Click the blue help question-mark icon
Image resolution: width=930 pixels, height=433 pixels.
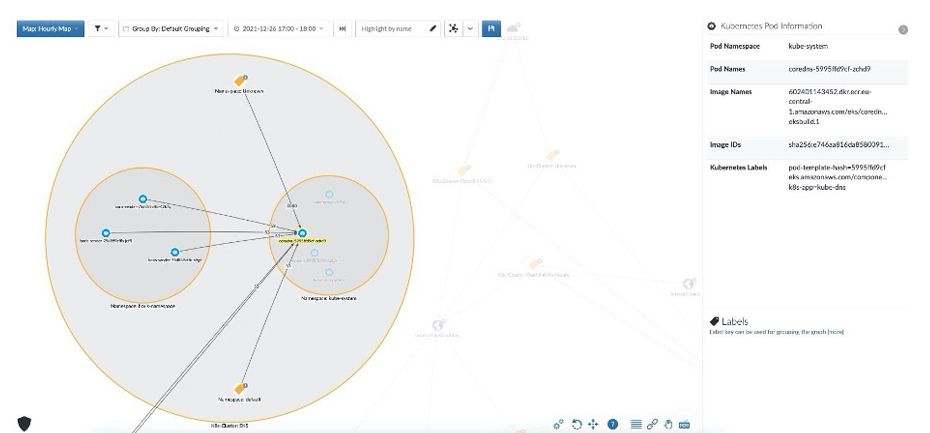612,424
